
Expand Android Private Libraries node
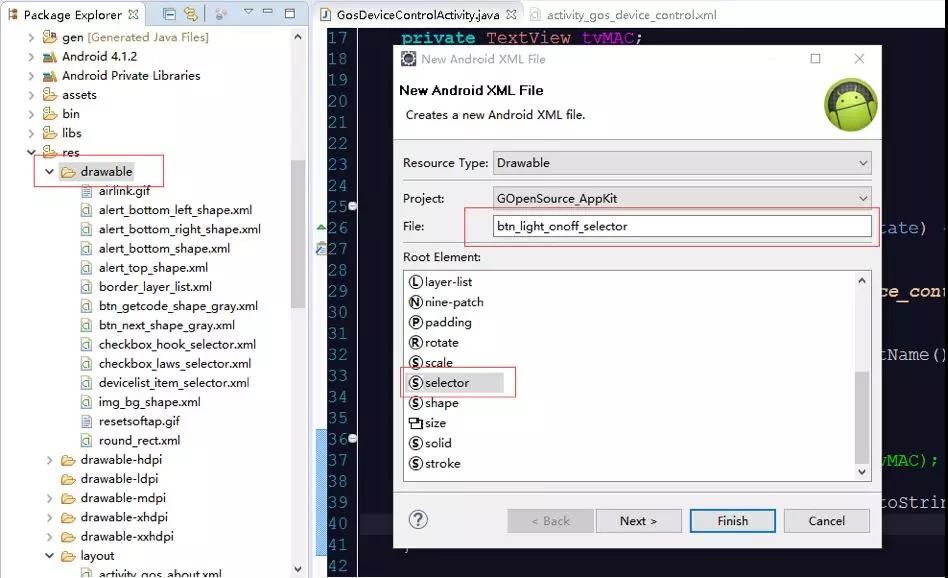tap(31, 76)
